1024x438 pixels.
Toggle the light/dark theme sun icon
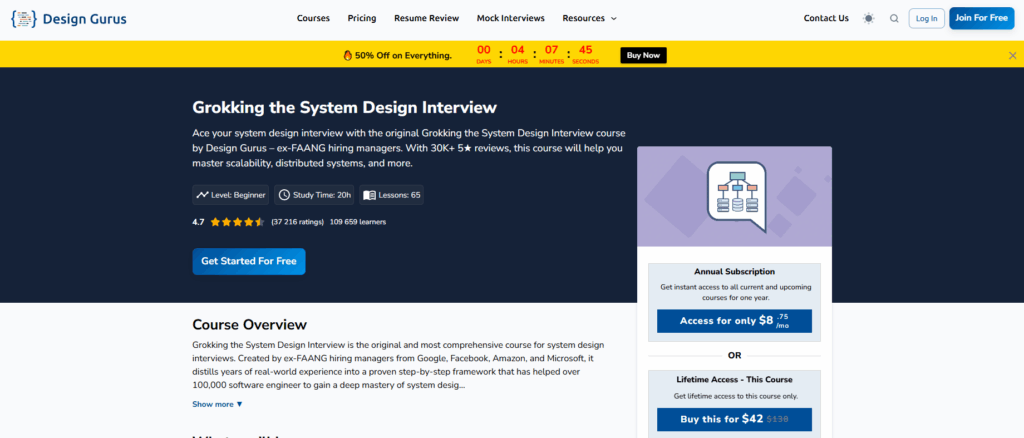(x=868, y=18)
